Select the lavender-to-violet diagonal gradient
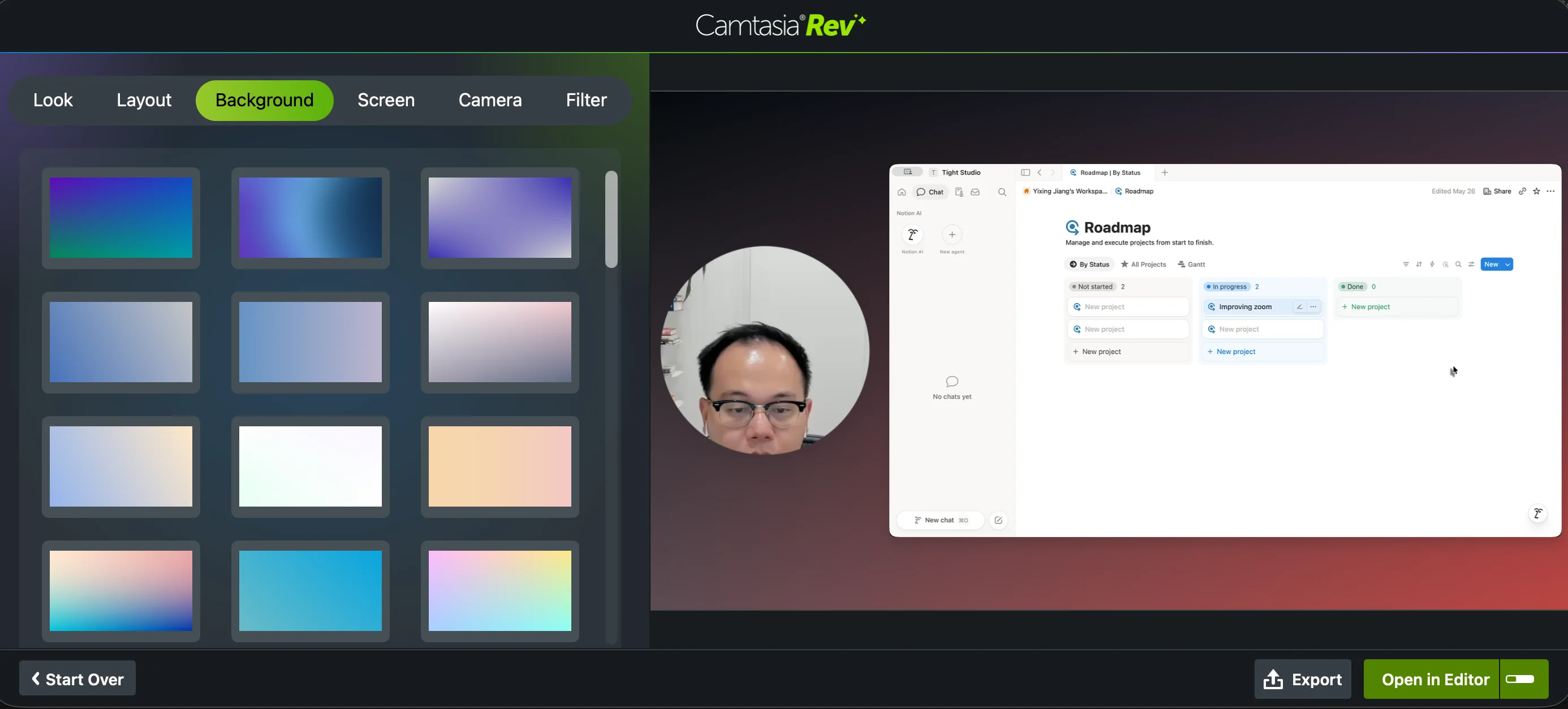Viewport: 1568px width, 709px height. point(499,218)
